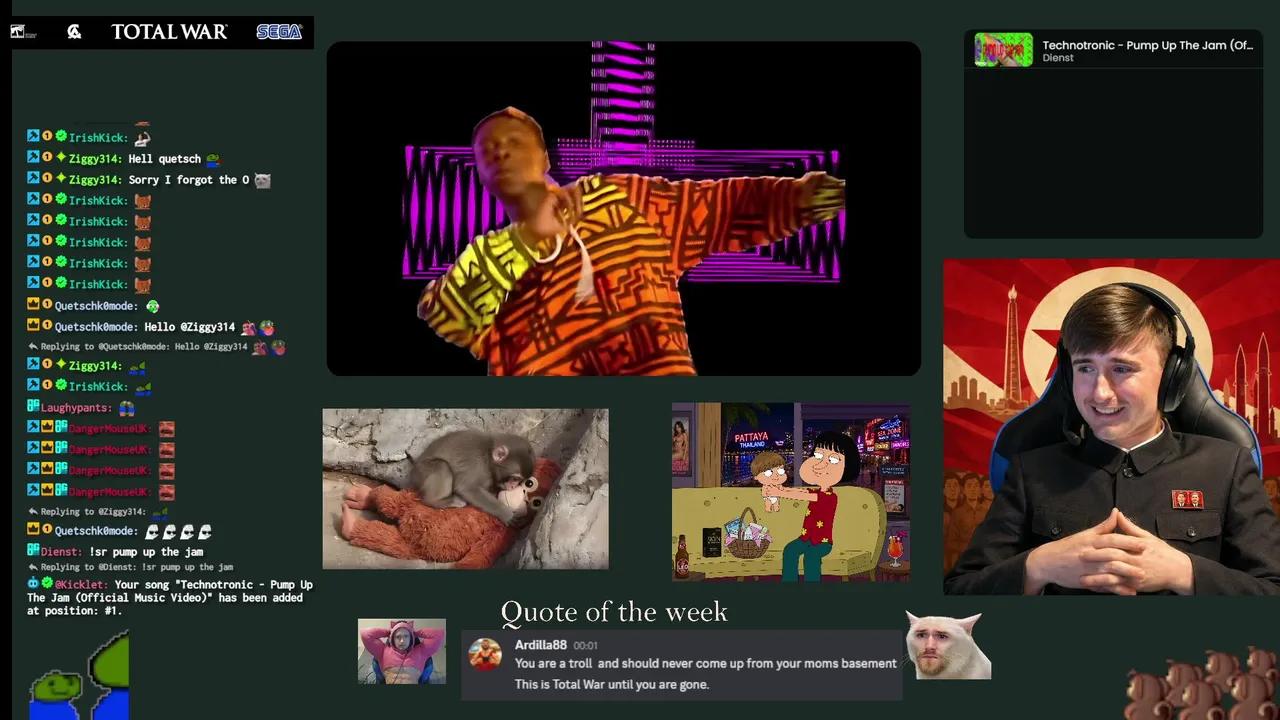Viewport: 1280px width, 720px height.
Task: Click Ardilla88's round profile avatar
Action: tap(485, 654)
